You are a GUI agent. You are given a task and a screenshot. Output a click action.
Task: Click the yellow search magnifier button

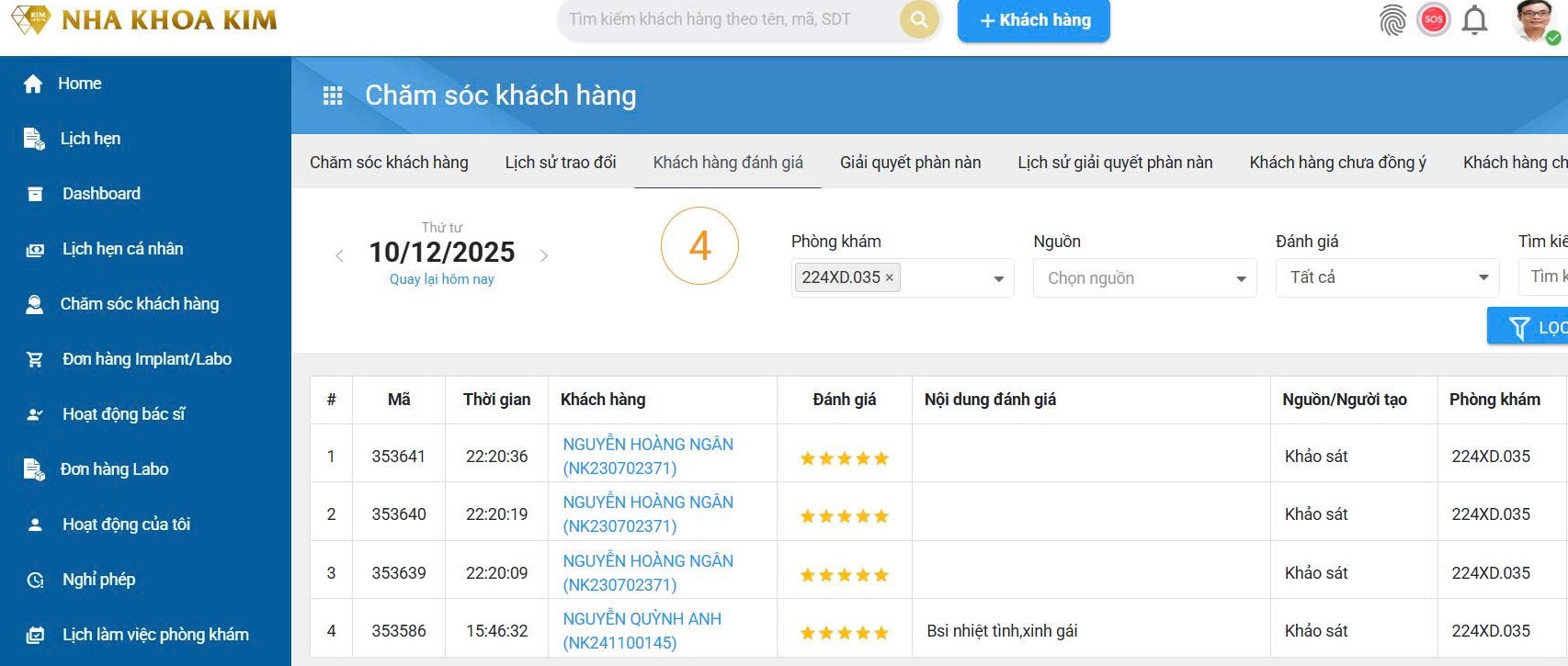[918, 19]
